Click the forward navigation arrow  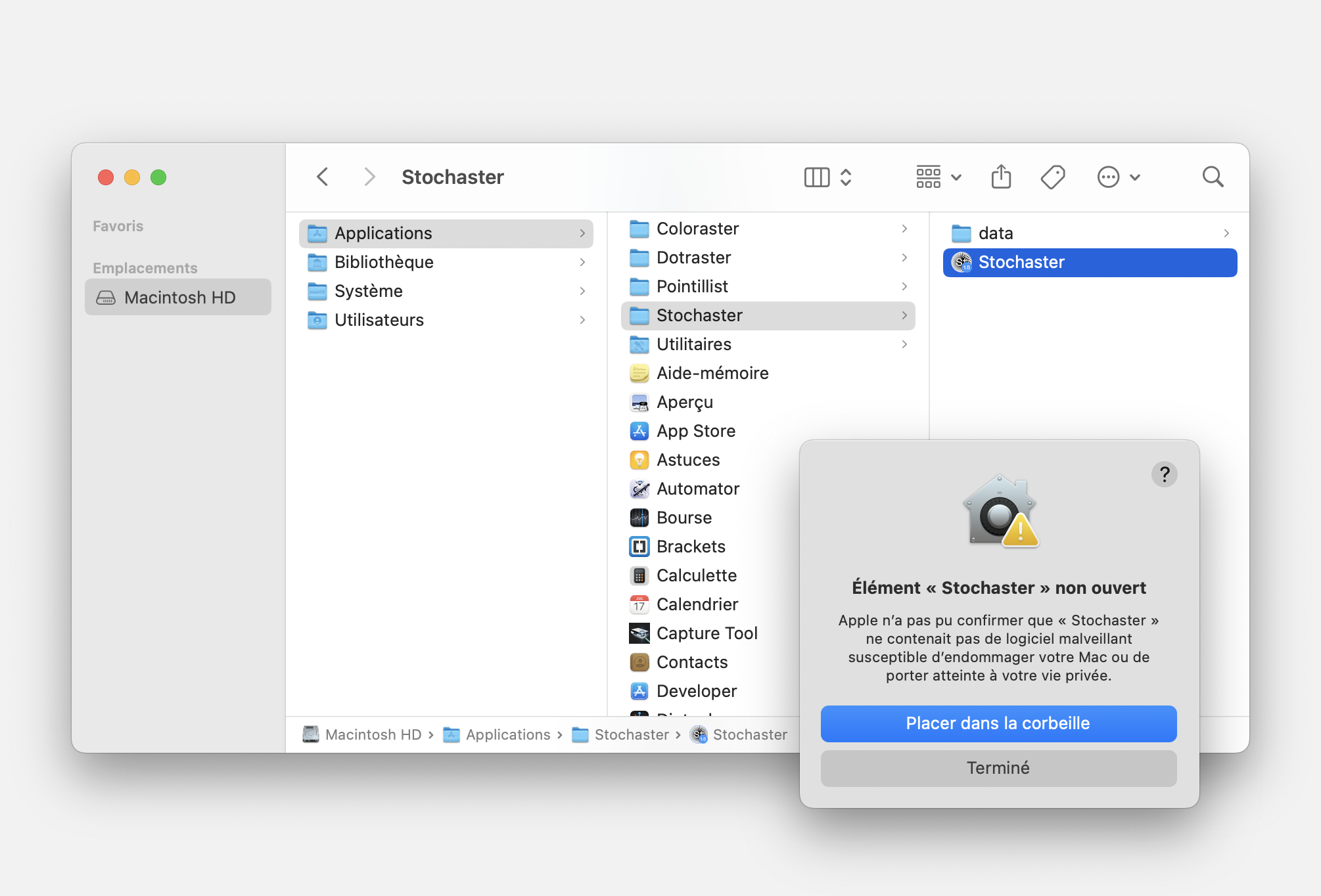point(369,177)
